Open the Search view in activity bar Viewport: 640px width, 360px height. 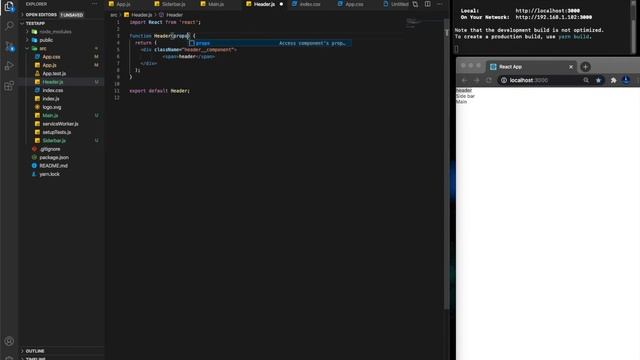tap(9, 26)
